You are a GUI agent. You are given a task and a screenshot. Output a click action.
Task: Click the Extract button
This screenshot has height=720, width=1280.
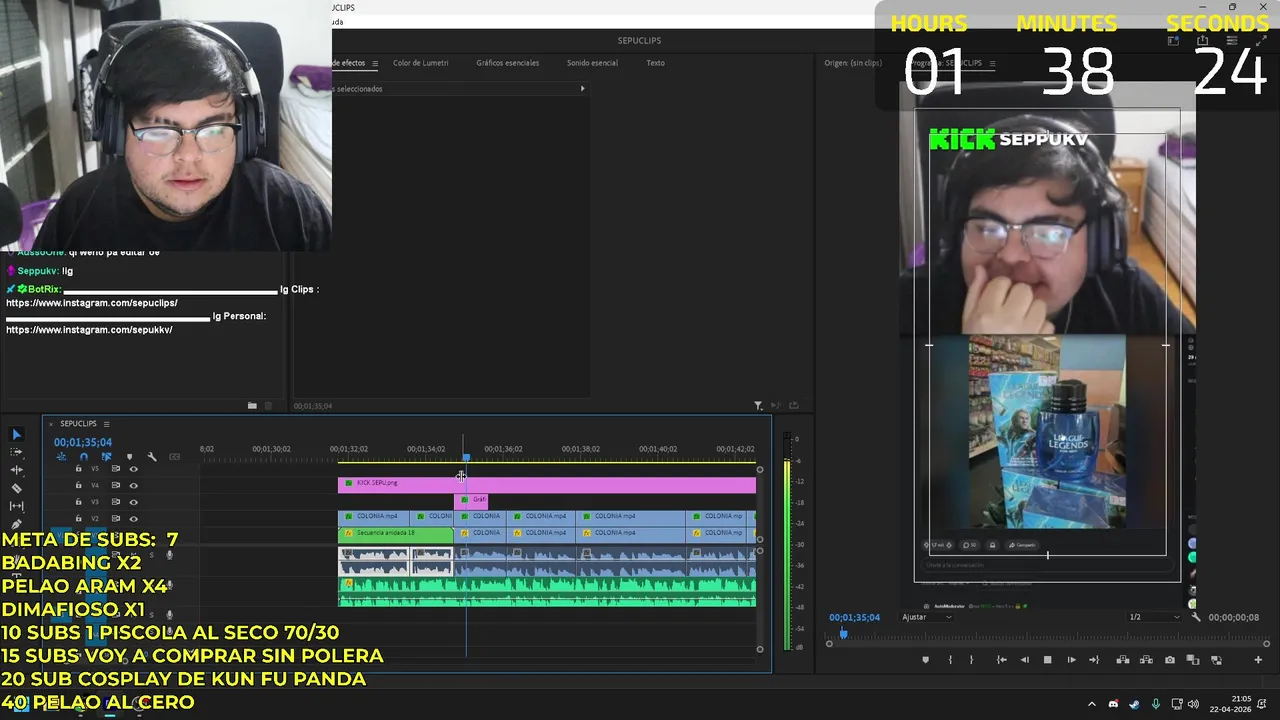pos(1145,660)
